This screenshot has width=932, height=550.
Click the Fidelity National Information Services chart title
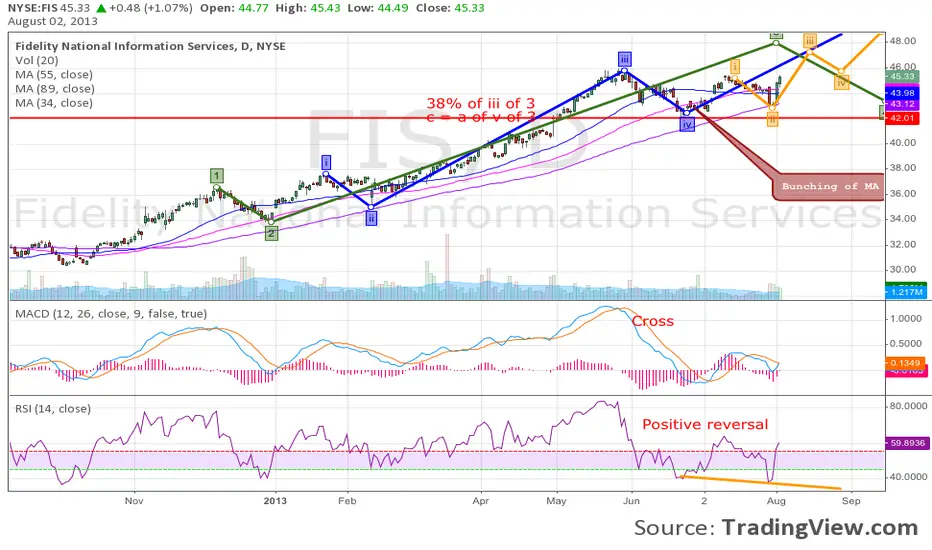pyautogui.click(x=150, y=46)
